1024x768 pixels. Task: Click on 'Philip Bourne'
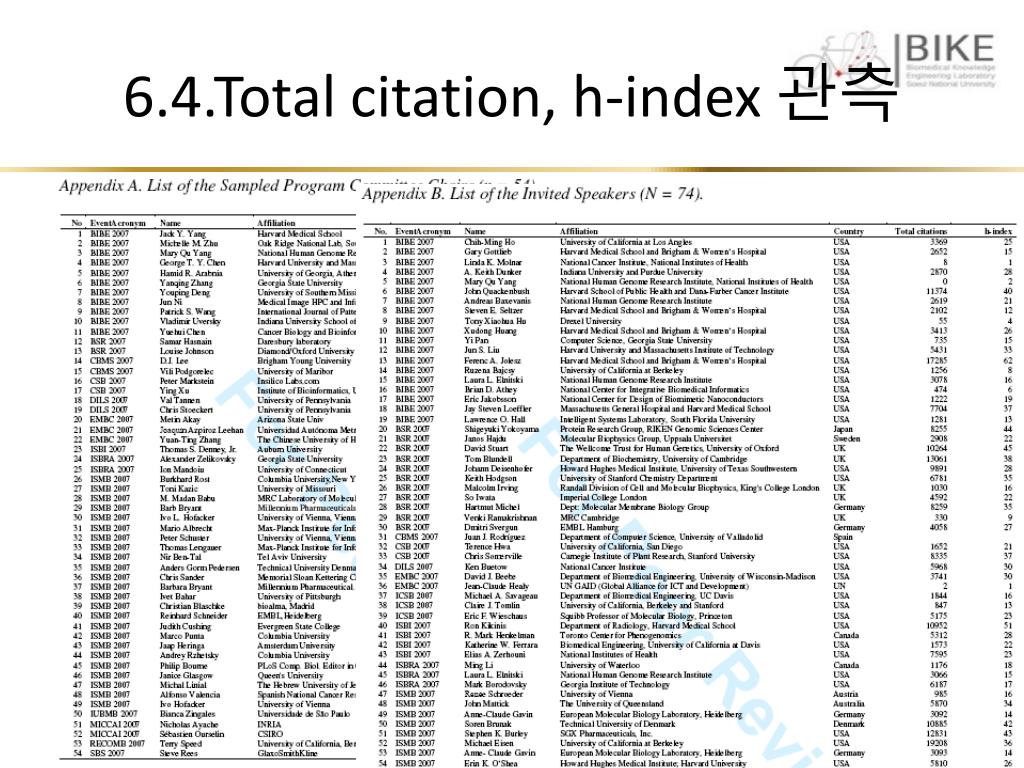tap(183, 665)
